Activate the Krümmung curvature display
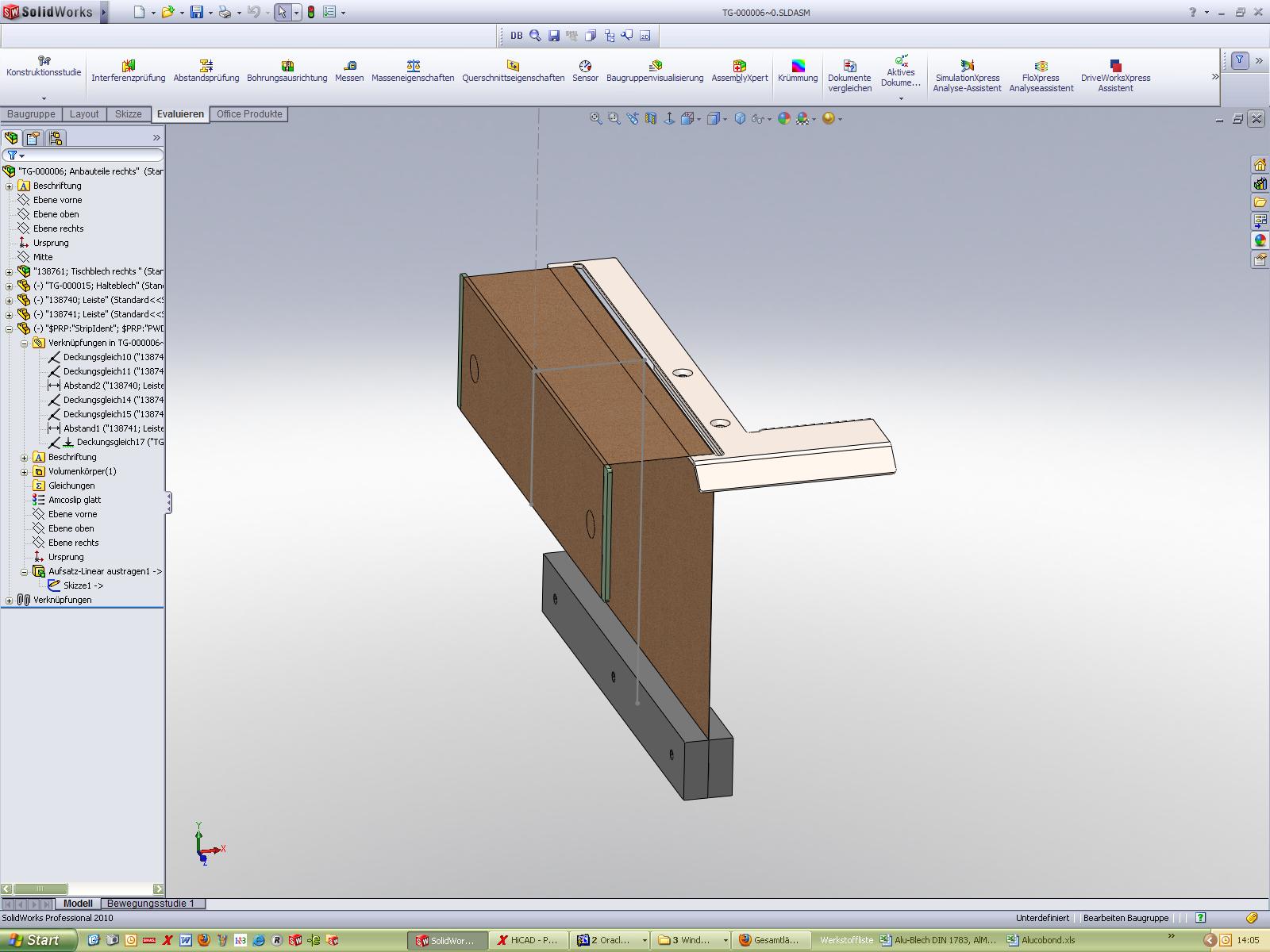1270x952 pixels. (798, 71)
